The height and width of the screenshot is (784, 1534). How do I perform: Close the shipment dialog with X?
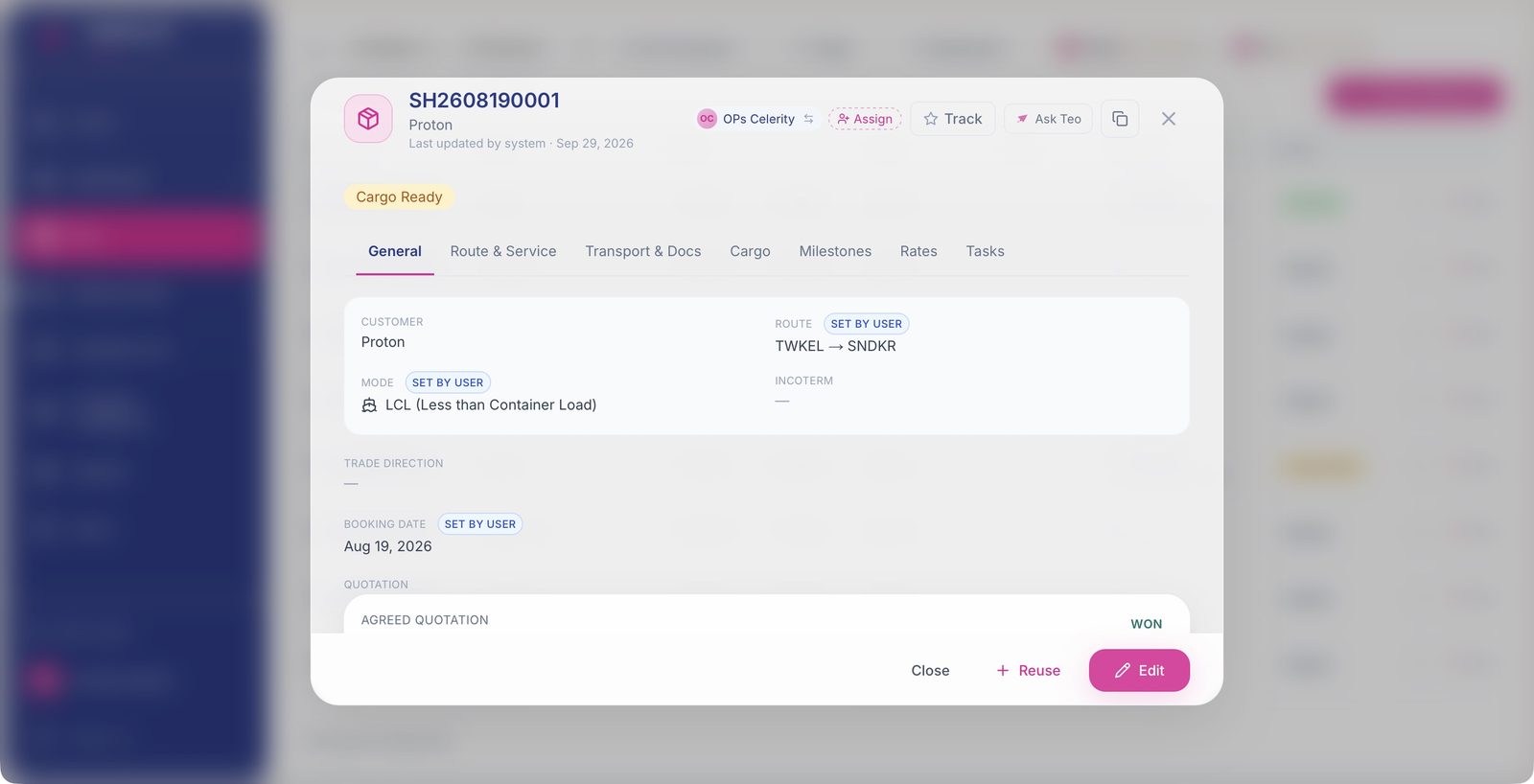point(1168,119)
